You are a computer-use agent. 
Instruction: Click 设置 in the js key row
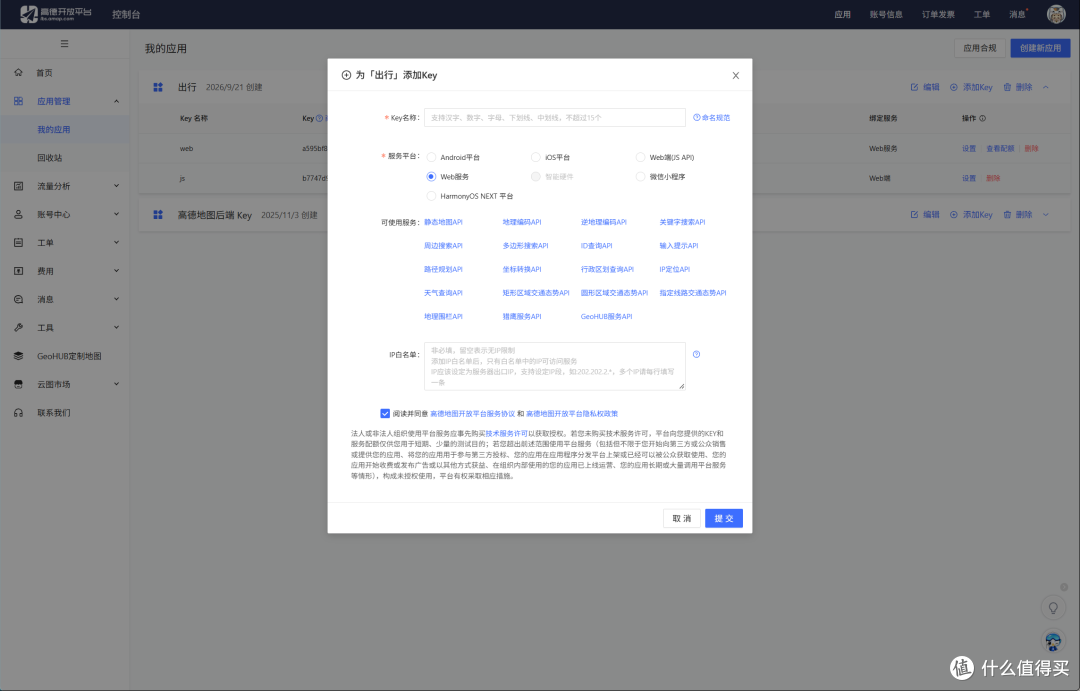(969, 178)
